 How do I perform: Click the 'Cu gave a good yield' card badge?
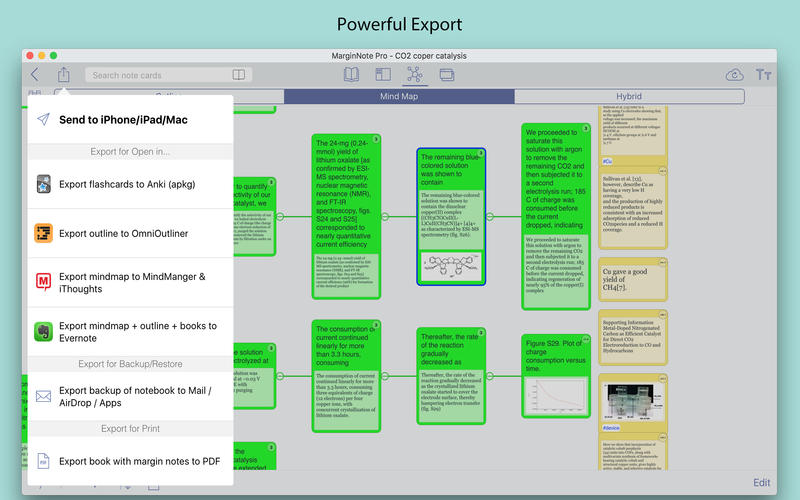[662, 263]
